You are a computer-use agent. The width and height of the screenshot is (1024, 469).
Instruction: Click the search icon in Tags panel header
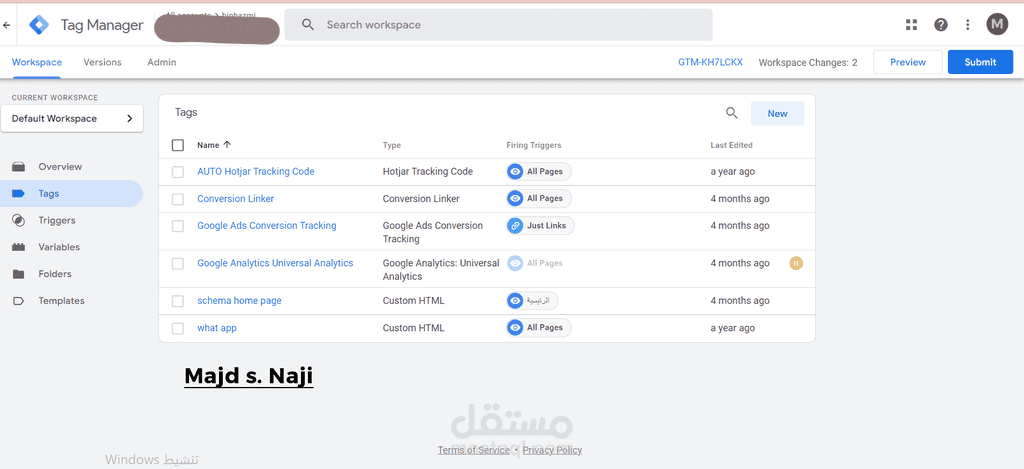coord(731,113)
